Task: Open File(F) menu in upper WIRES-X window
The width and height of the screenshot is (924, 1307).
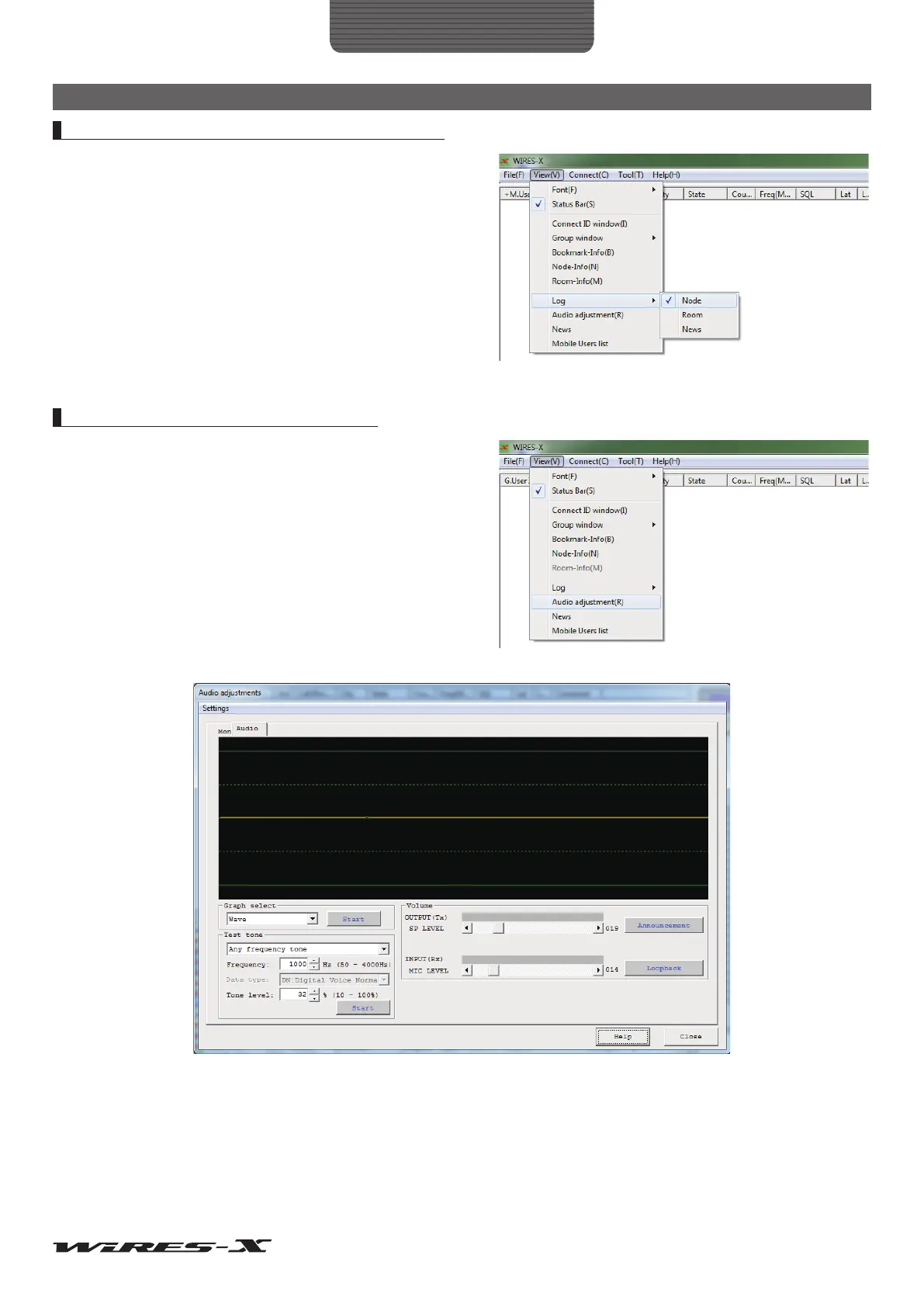Action: coord(514,175)
